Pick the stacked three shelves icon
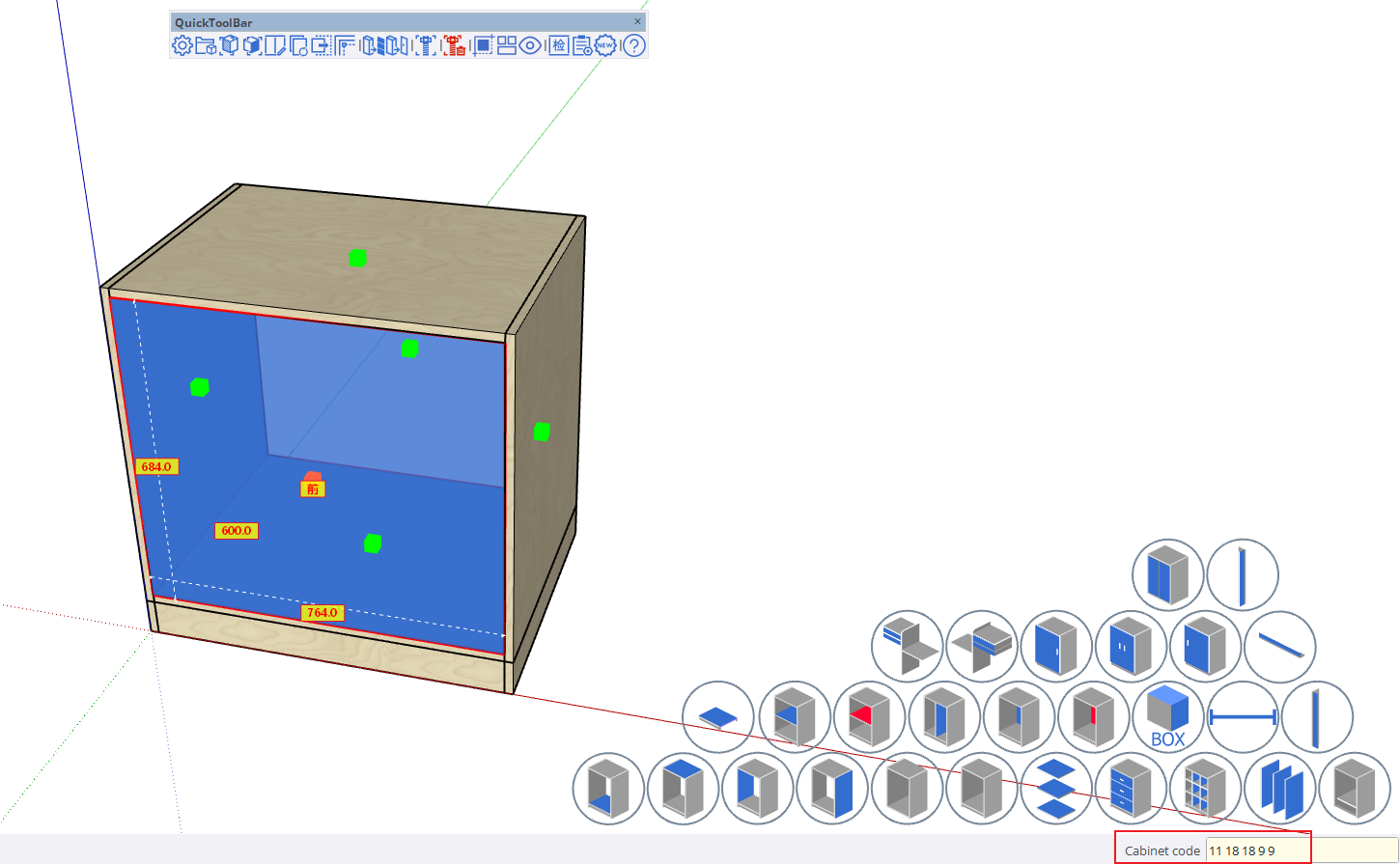 [1055, 789]
